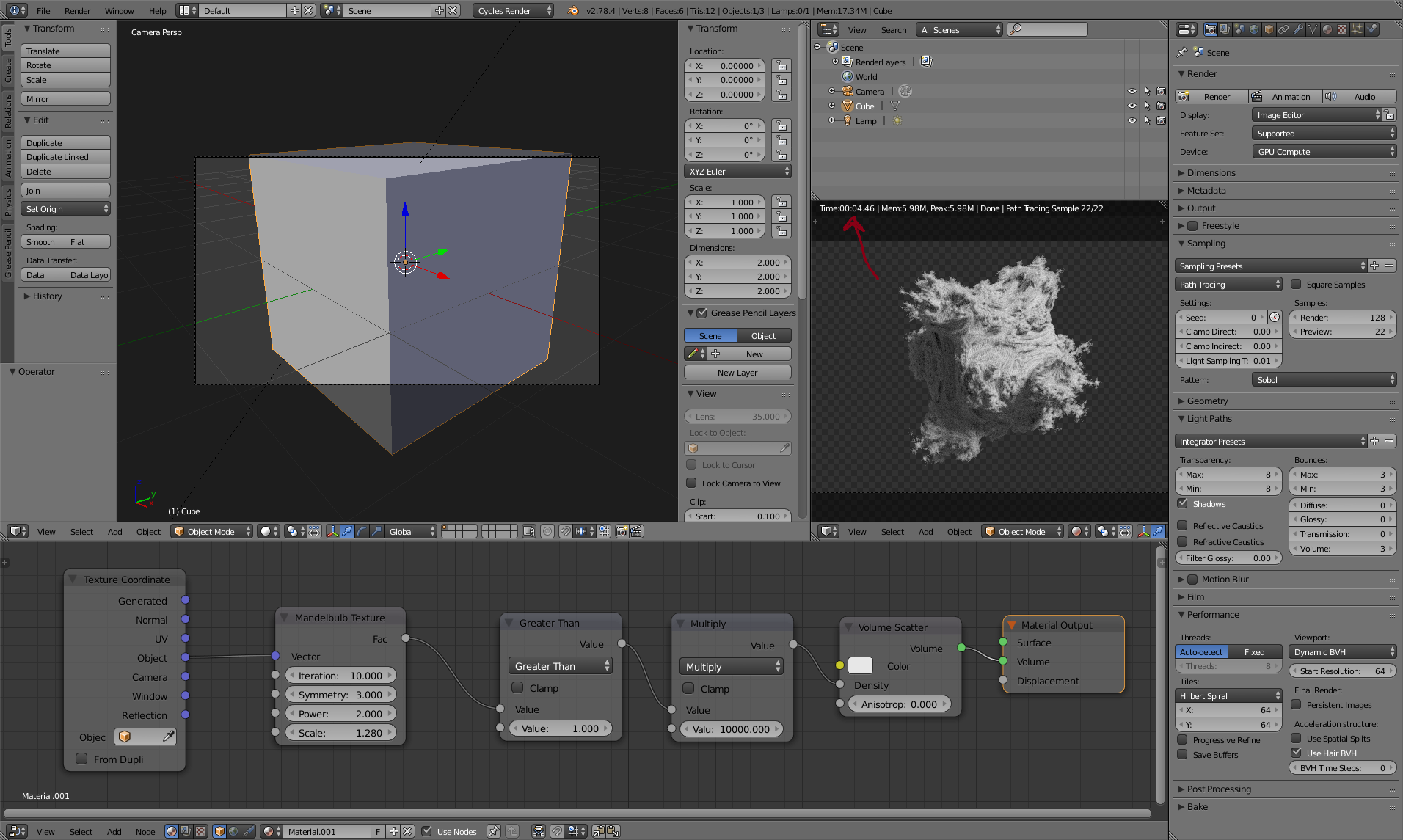Enable the Square Samples checkbox

(x=1296, y=285)
